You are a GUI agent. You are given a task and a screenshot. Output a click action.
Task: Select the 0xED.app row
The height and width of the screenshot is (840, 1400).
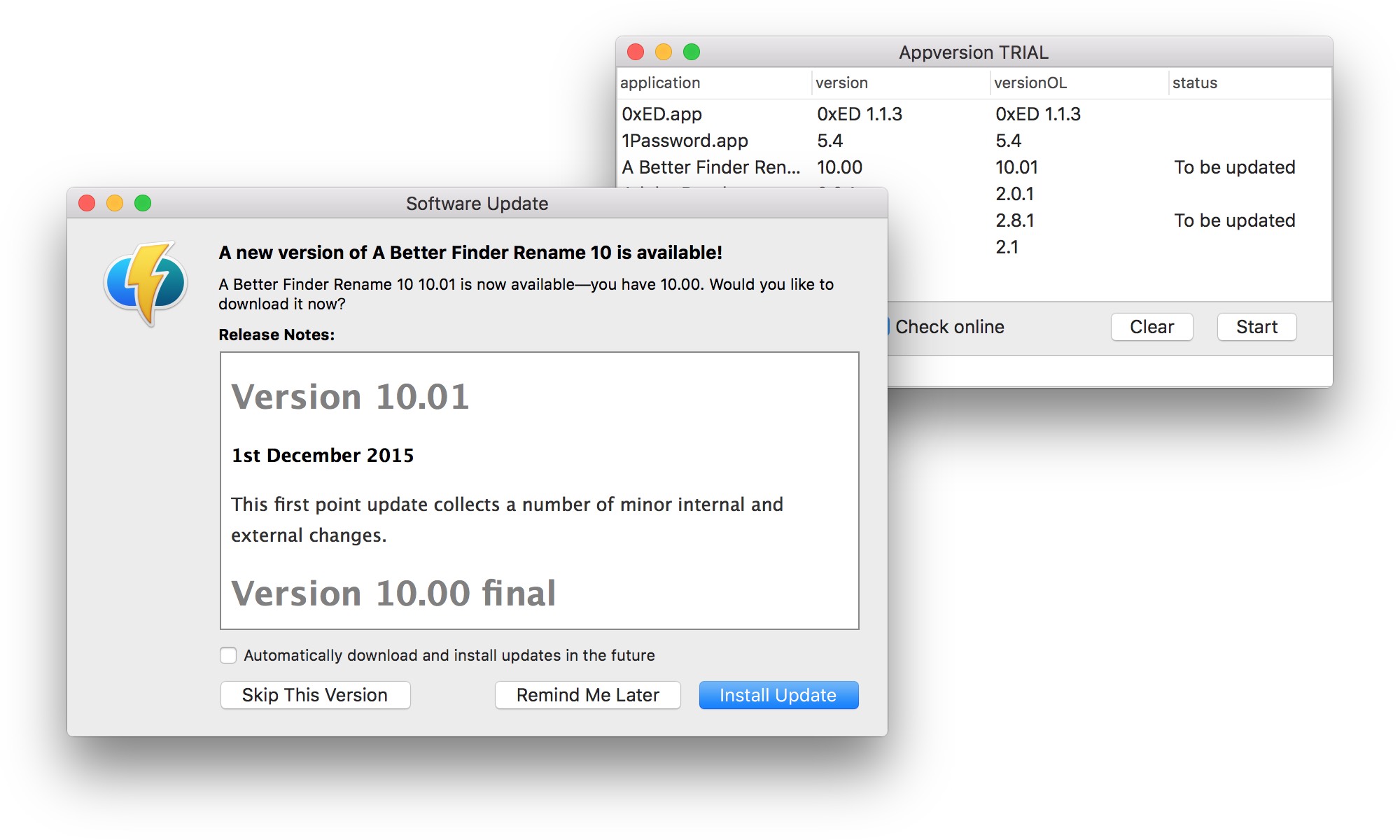[662, 114]
